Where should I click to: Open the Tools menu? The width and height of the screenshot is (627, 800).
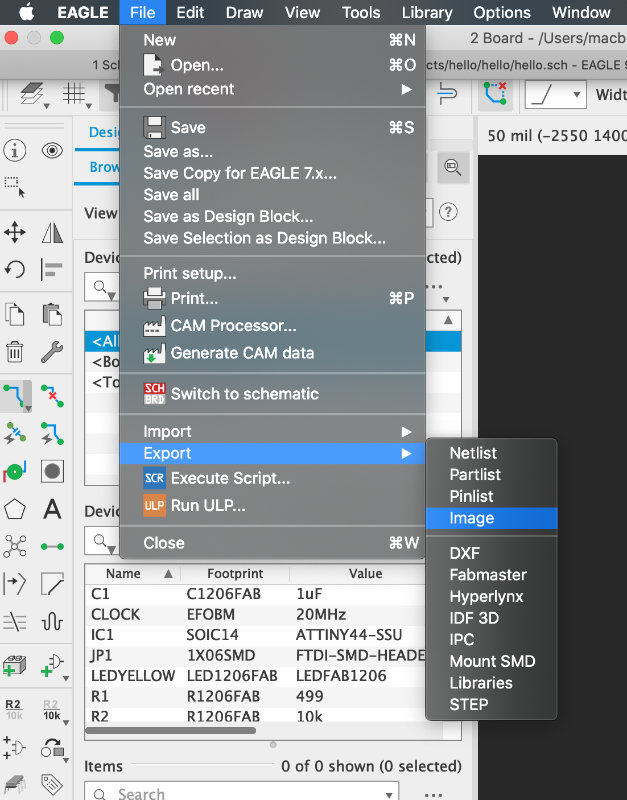point(361,12)
